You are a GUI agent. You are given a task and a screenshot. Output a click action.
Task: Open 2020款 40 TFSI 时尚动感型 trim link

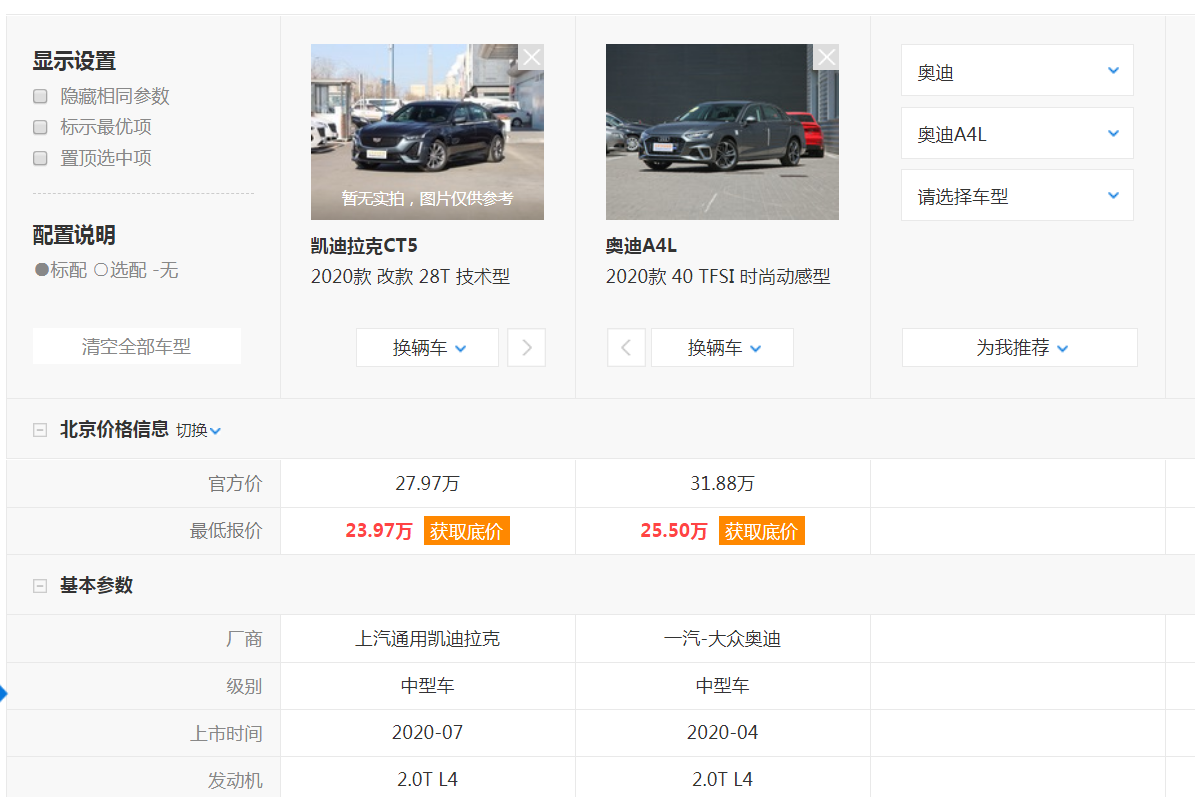(718, 276)
